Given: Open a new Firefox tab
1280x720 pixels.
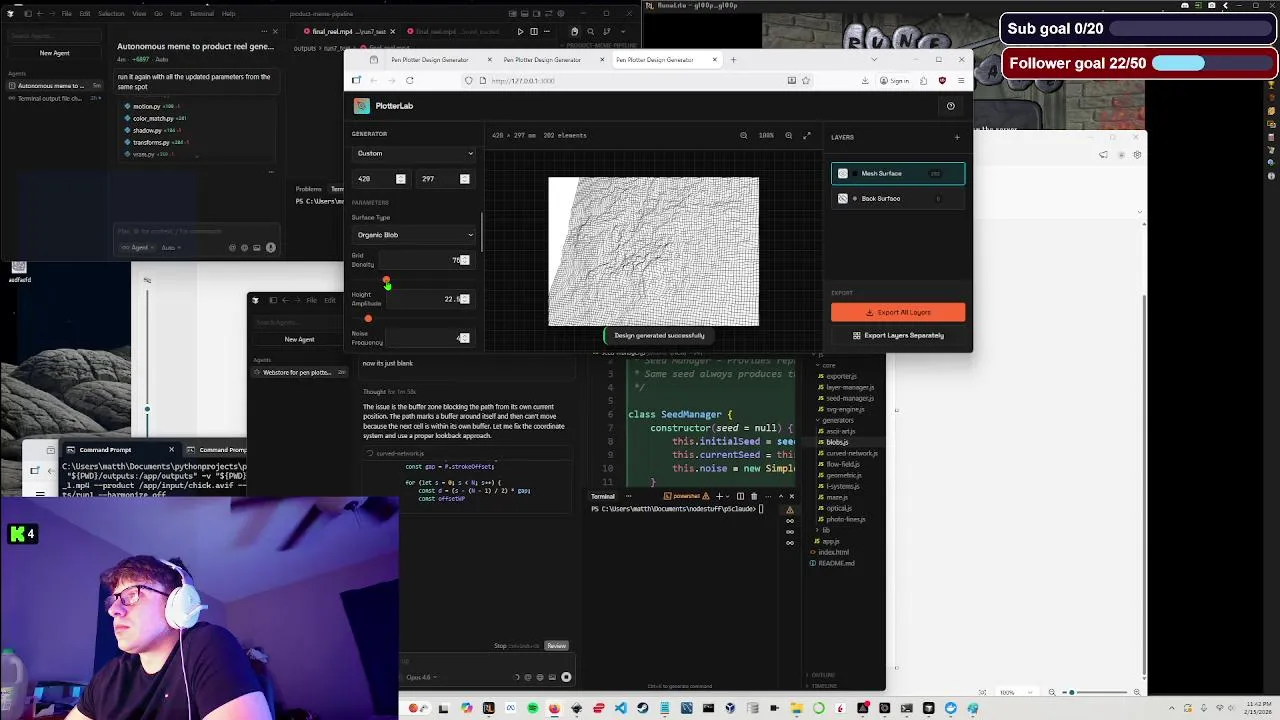Looking at the screenshot, I should (733, 60).
